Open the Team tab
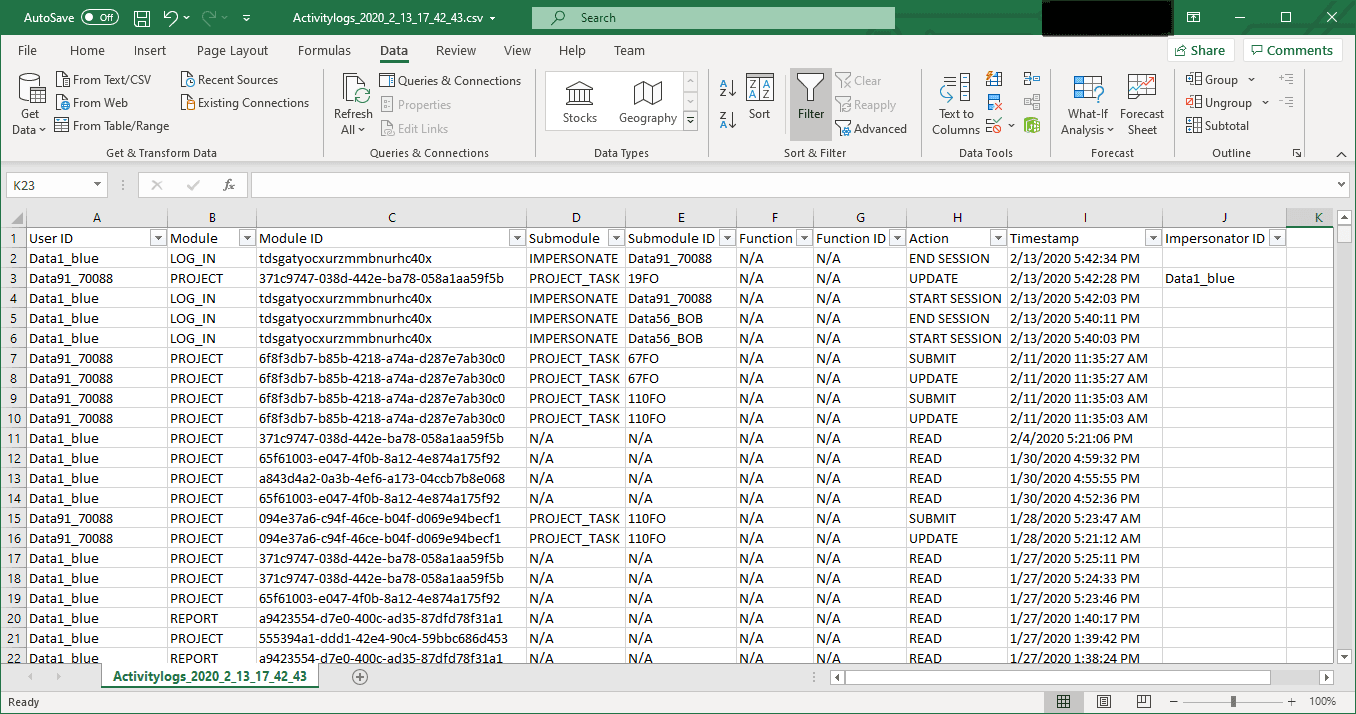1356x714 pixels. 629,51
